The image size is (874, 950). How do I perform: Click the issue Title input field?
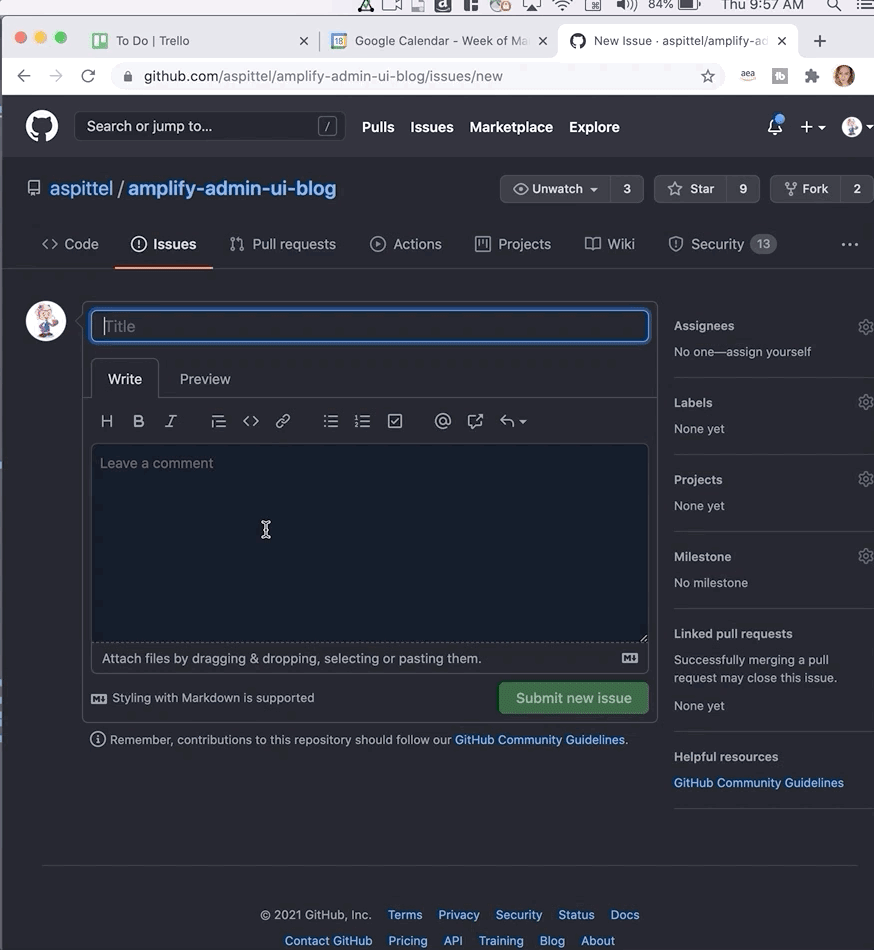click(x=369, y=326)
